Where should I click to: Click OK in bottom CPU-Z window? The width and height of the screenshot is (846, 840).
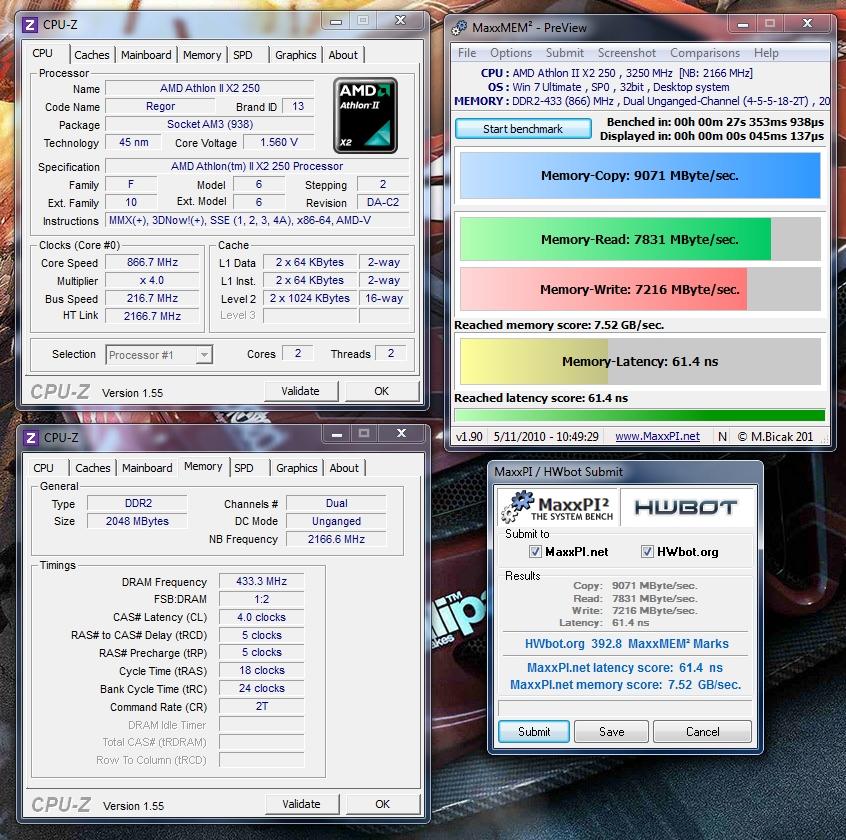(383, 804)
